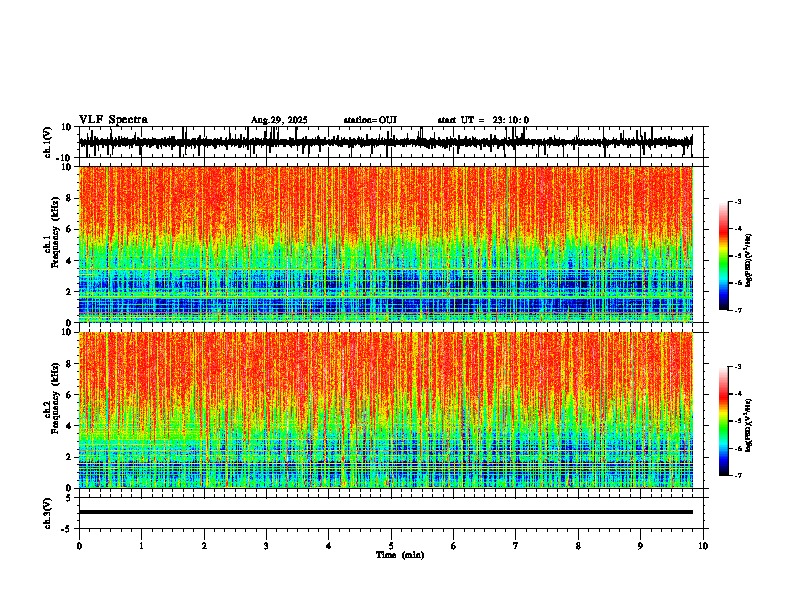Viewport: 792px width, 612px height.
Task: Click the ch.1 Frequency (kHz) axis label
Action: click(51, 232)
